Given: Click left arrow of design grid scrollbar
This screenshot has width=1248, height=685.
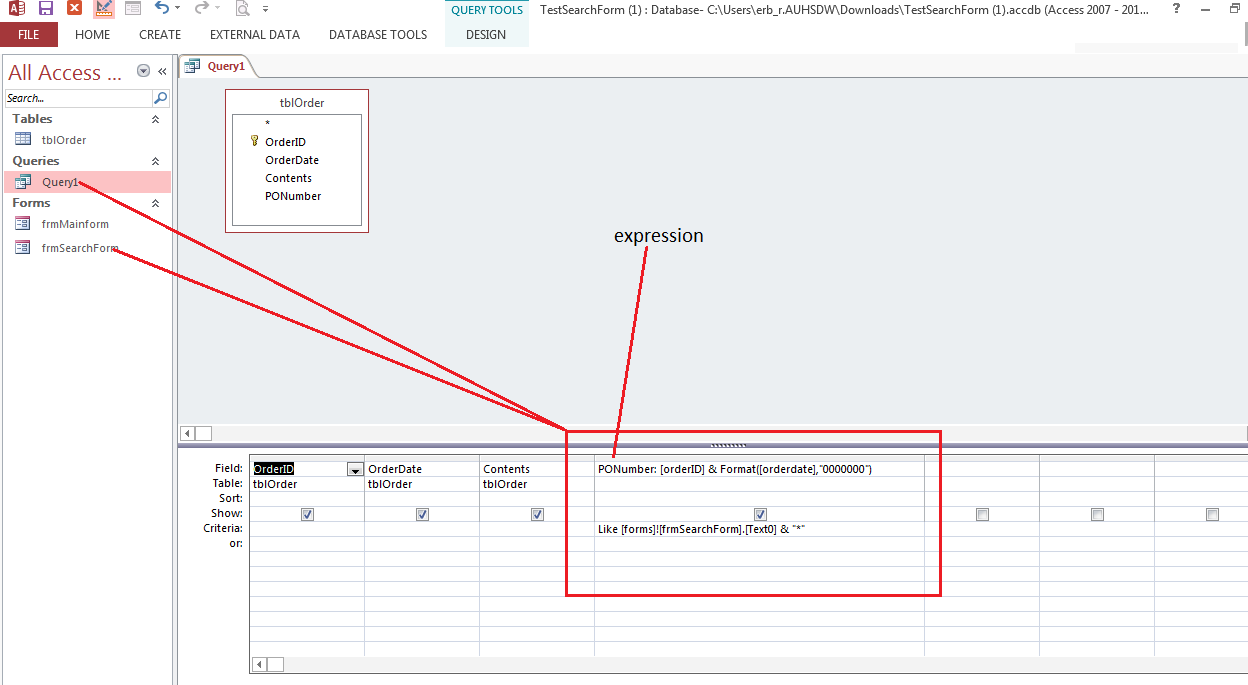Looking at the screenshot, I should [259, 664].
